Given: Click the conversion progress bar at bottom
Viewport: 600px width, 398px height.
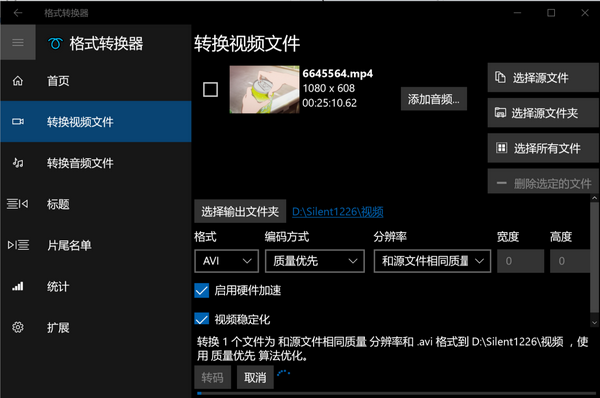Looking at the screenshot, I should [x=396, y=393].
